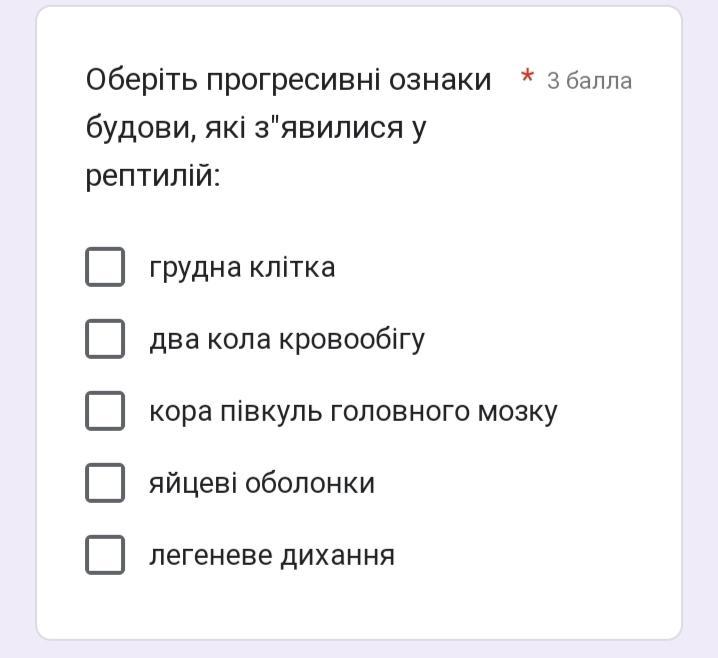Image resolution: width=718 pixels, height=658 pixels.
Task: Toggle the 'легеневе дихання' checkbox
Action: [x=105, y=555]
